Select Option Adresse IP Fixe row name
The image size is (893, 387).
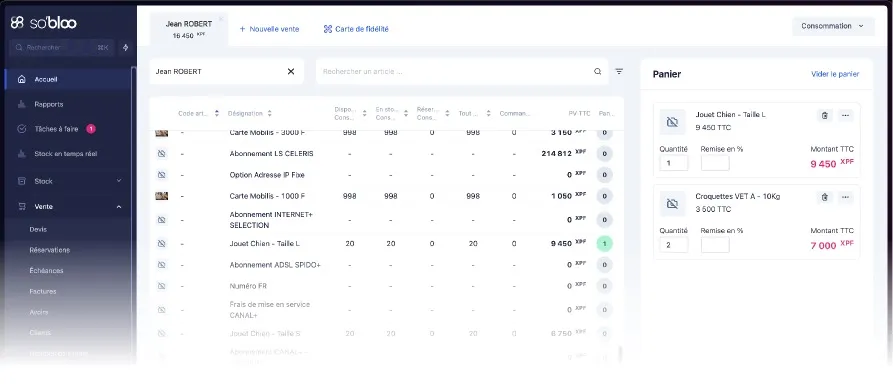pyautogui.click(x=267, y=175)
